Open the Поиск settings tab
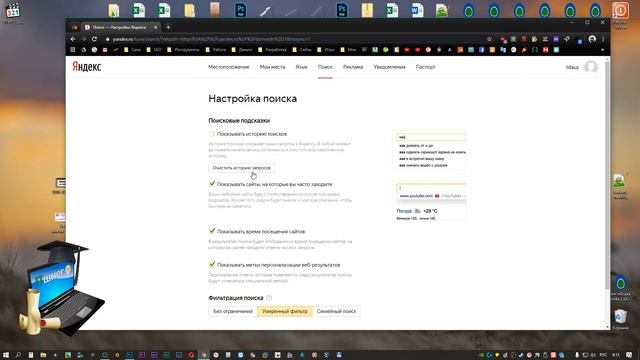The image size is (640, 360). [325, 67]
